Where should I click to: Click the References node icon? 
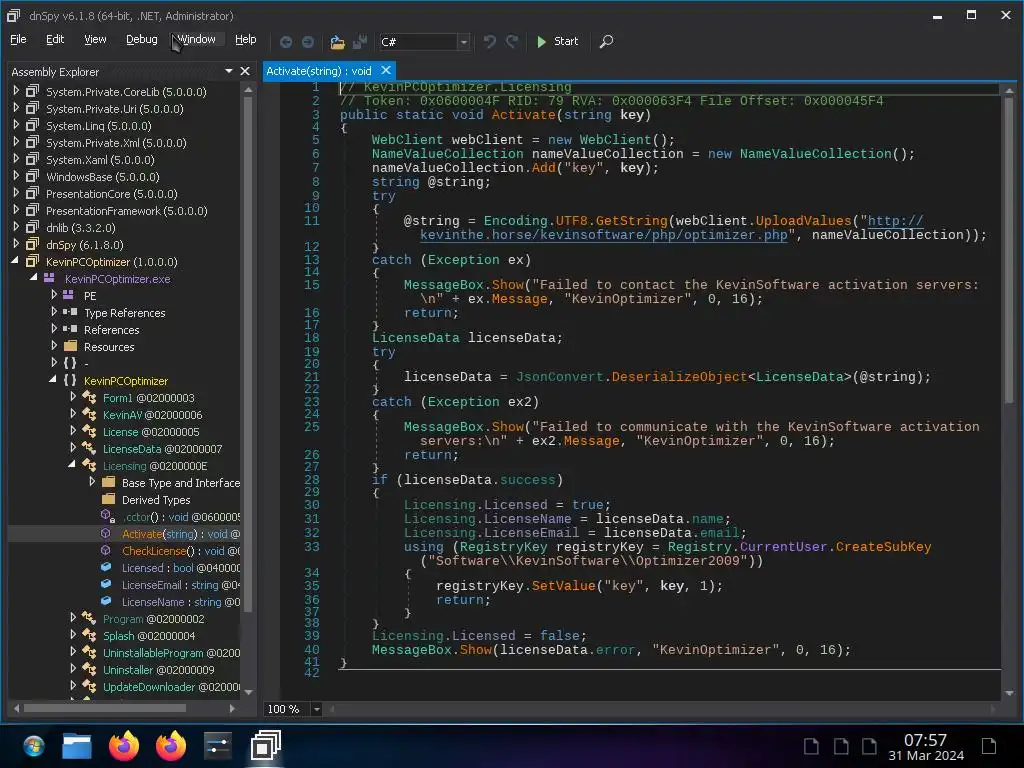pos(70,329)
